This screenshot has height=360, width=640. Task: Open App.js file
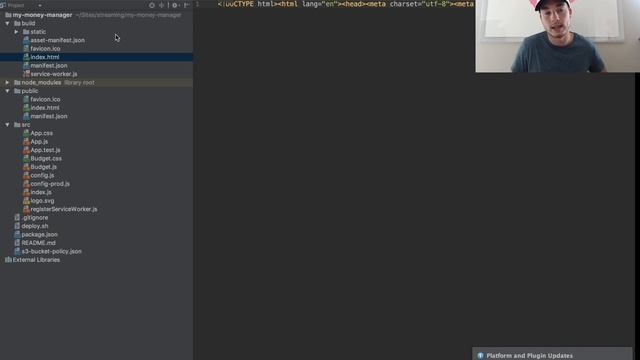(x=39, y=142)
